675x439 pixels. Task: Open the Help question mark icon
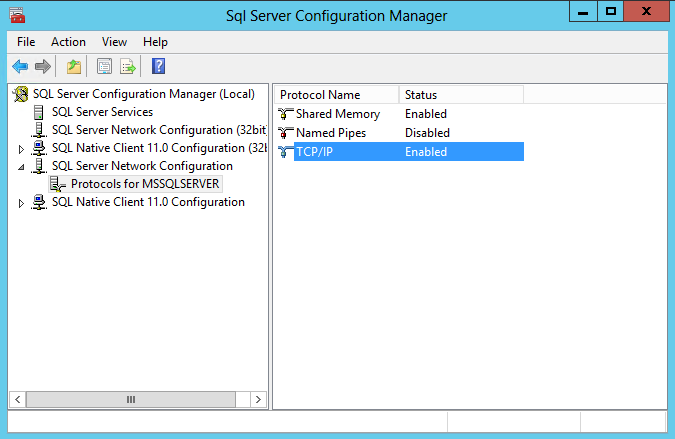(158, 67)
